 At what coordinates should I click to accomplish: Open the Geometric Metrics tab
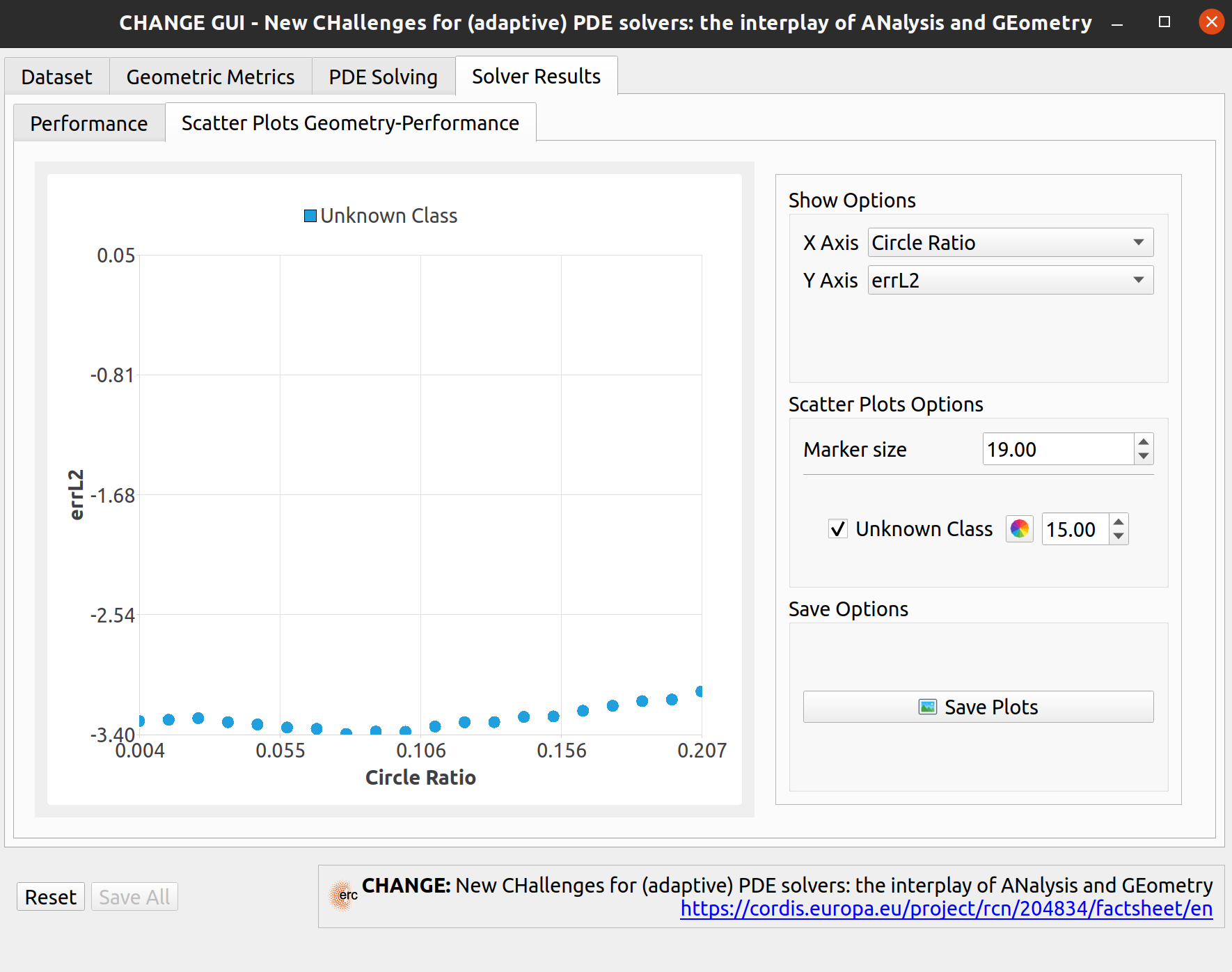point(210,77)
